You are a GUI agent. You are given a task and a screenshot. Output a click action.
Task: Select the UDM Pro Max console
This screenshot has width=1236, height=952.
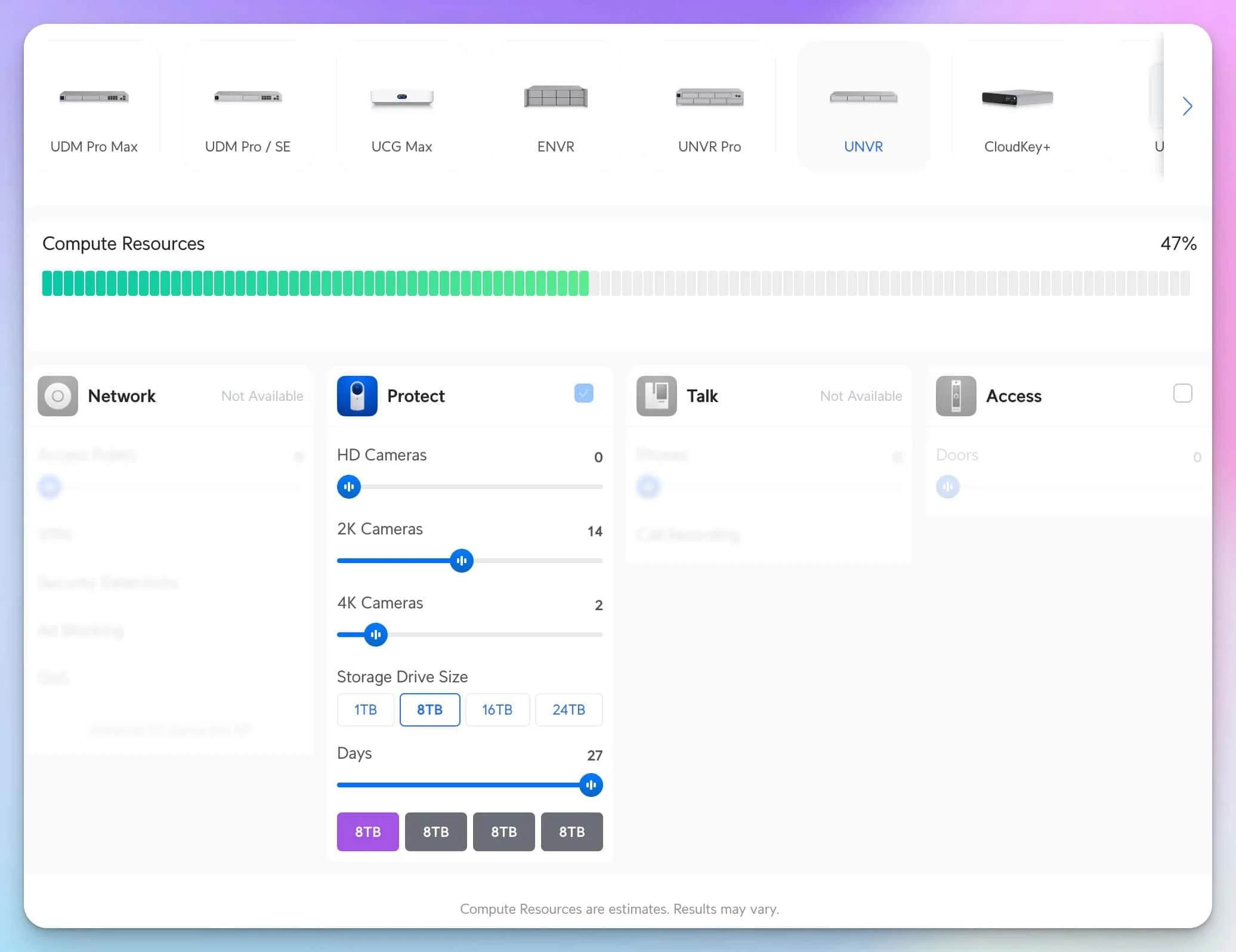(x=94, y=107)
